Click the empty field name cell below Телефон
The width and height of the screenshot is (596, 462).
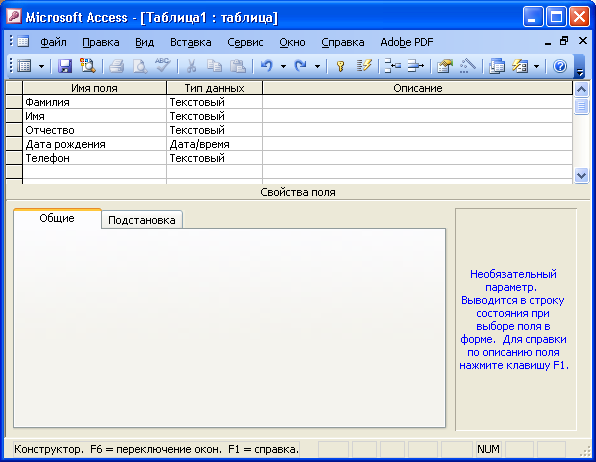94,172
